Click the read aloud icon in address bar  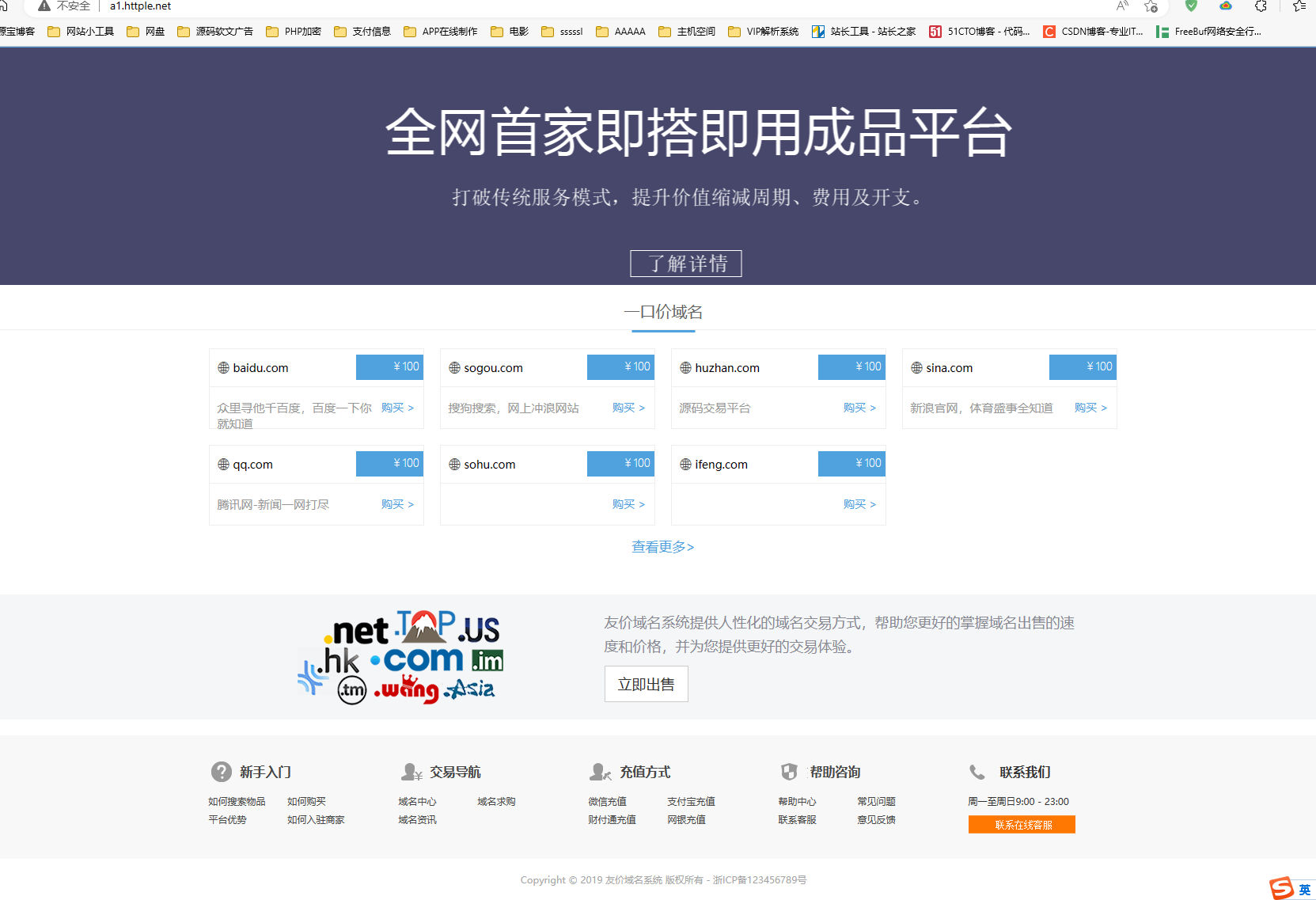coord(1122,6)
